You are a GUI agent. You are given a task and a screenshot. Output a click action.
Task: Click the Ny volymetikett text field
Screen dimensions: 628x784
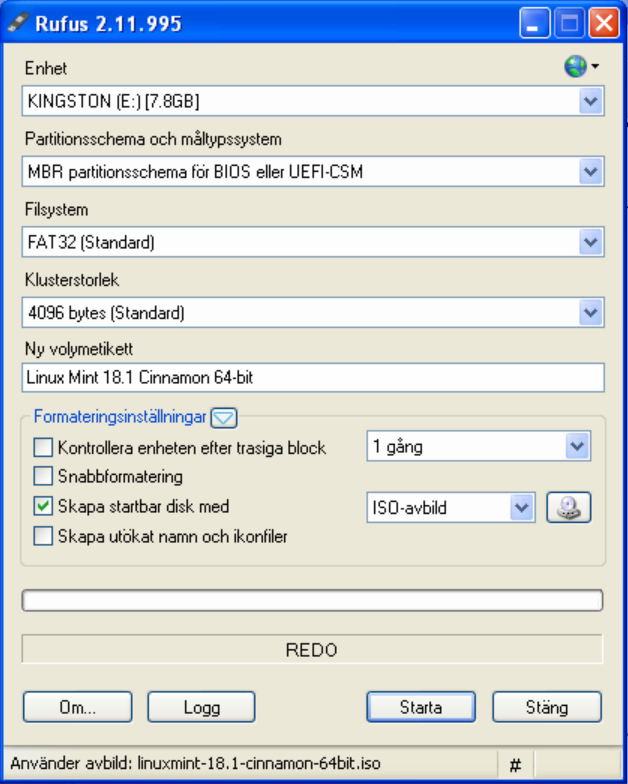pyautogui.click(x=313, y=378)
